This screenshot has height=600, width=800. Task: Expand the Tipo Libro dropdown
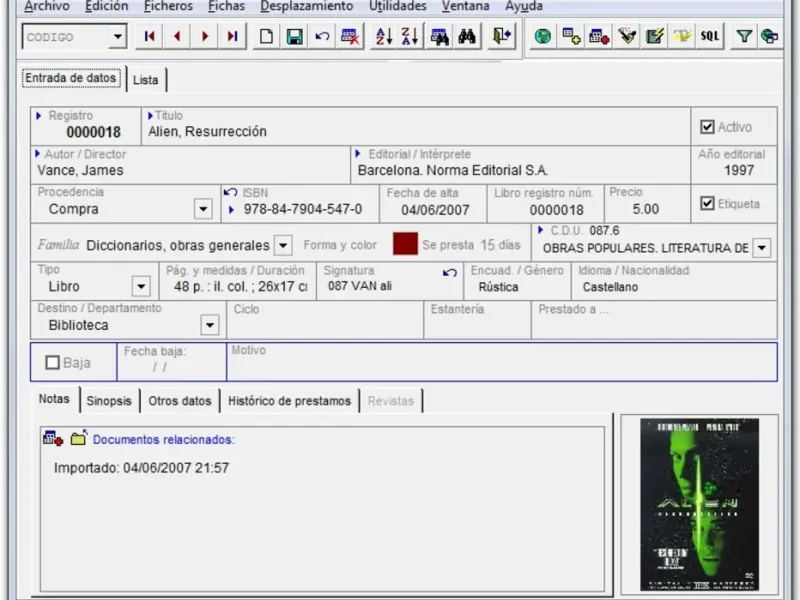click(141, 286)
